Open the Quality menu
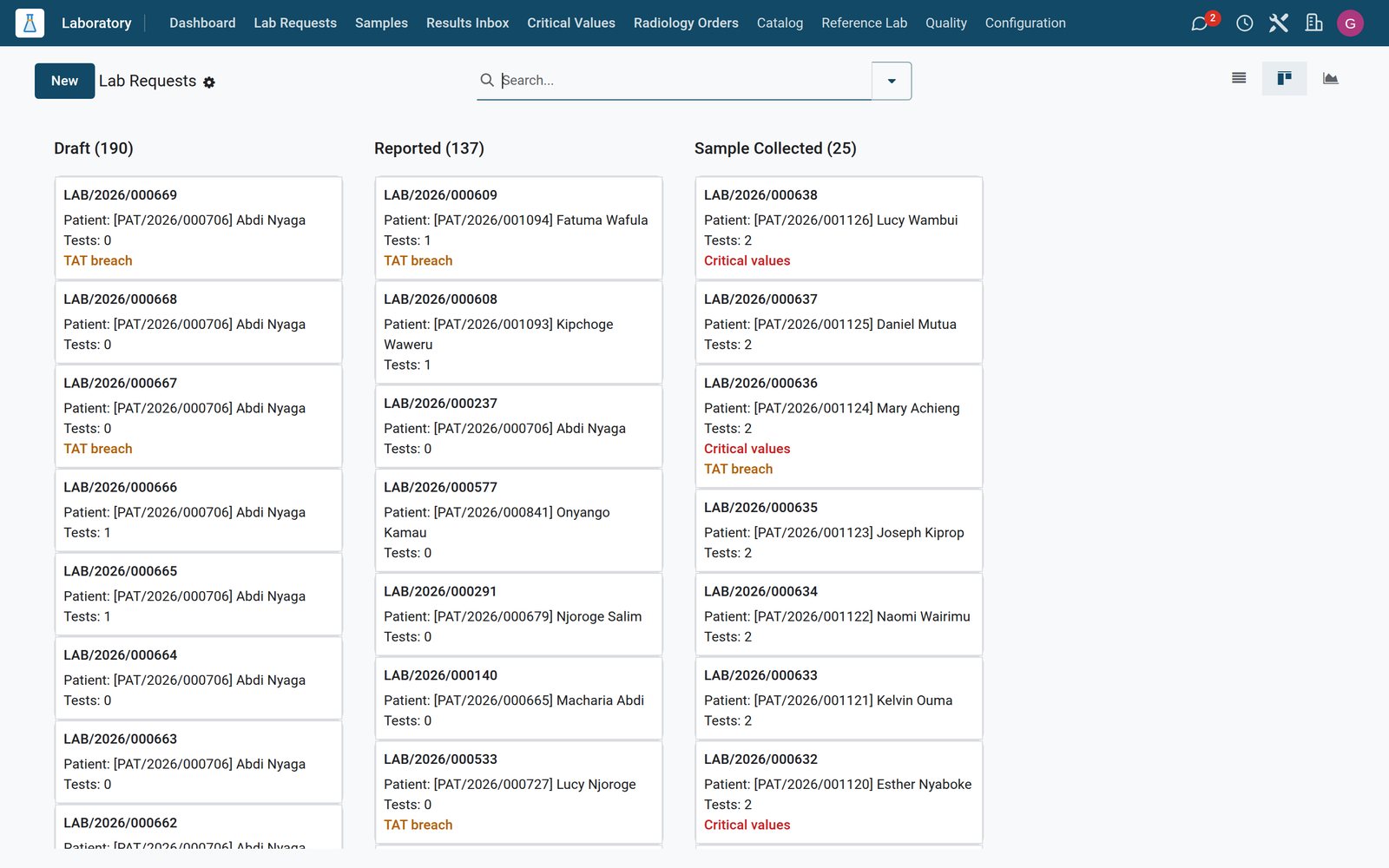The height and width of the screenshot is (868, 1389). coord(945,23)
